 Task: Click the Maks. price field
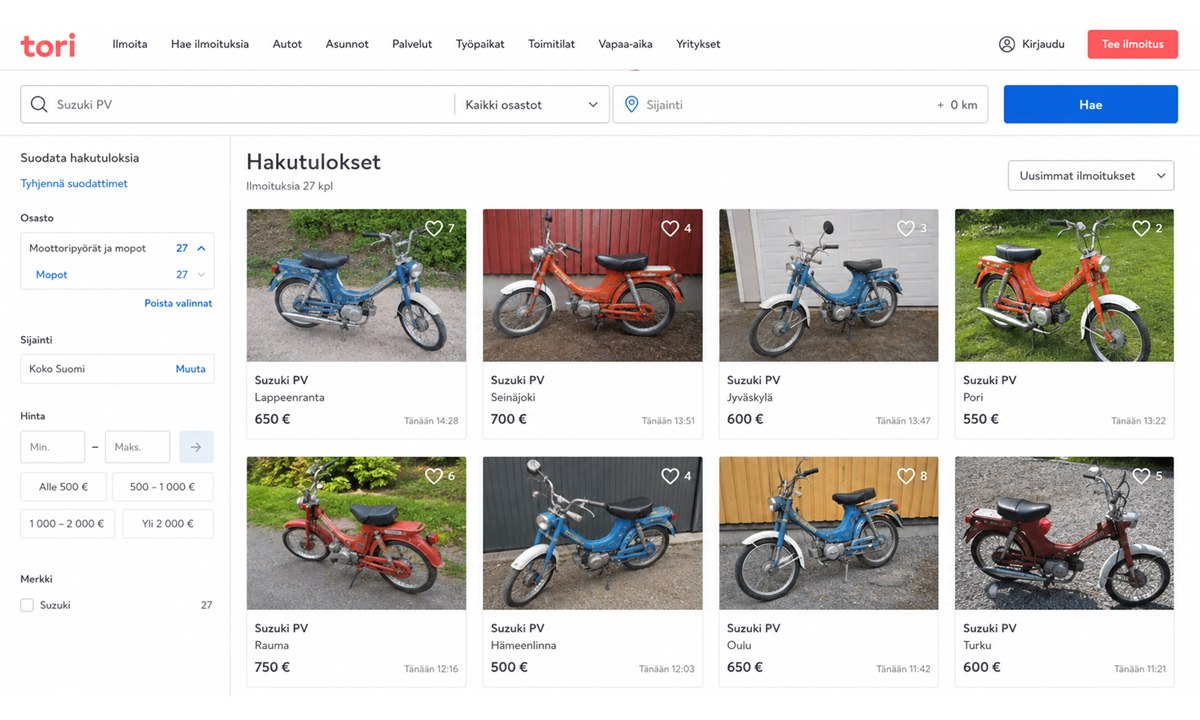[x=138, y=447]
